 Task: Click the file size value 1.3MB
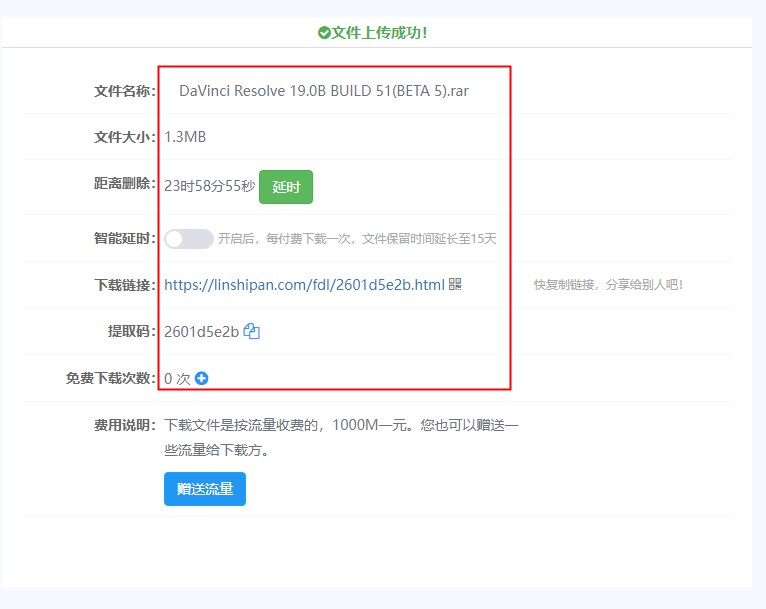click(185, 137)
